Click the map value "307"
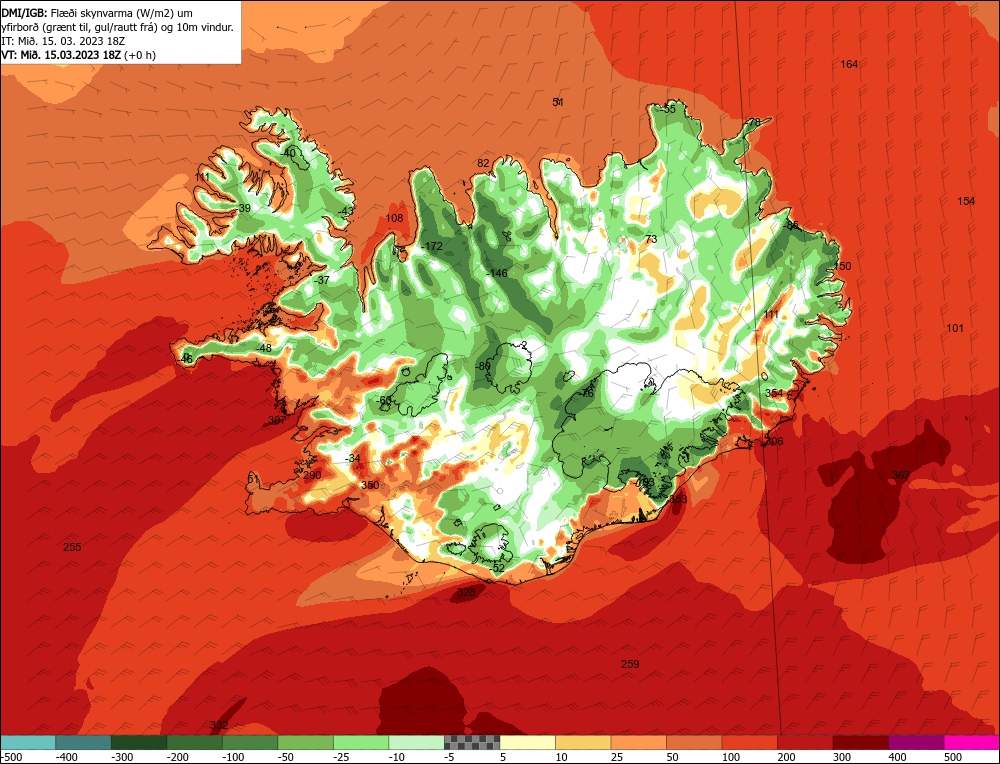This screenshot has height=764, width=1000. point(277,420)
